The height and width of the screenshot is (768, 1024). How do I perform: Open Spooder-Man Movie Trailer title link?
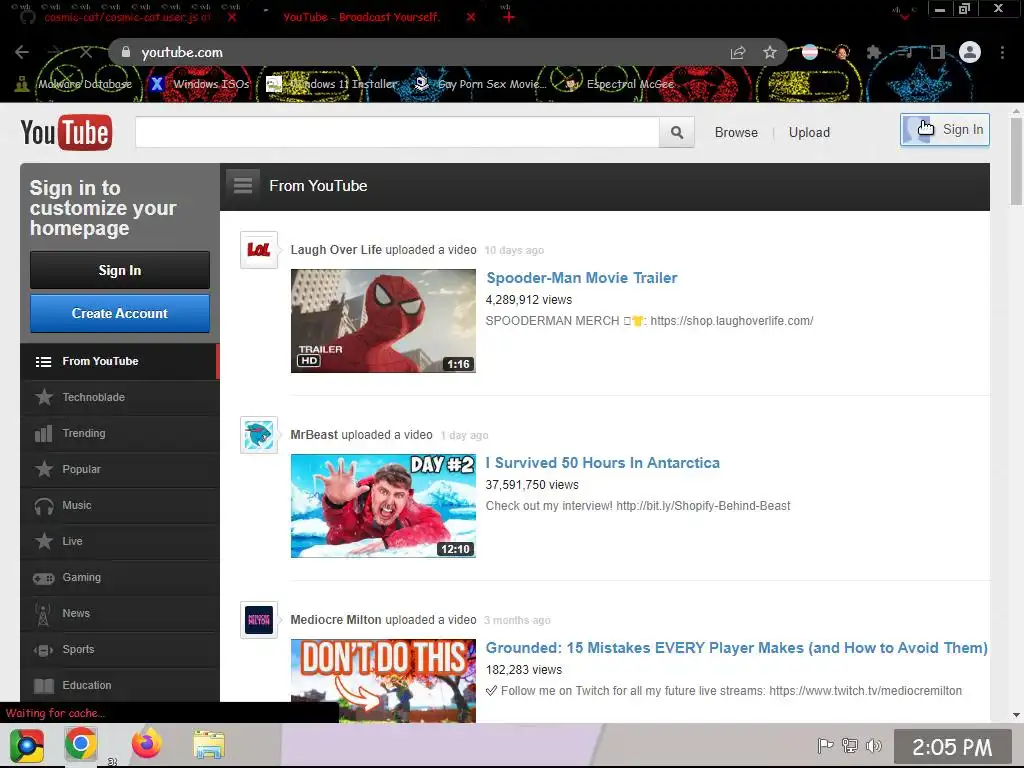click(581, 278)
